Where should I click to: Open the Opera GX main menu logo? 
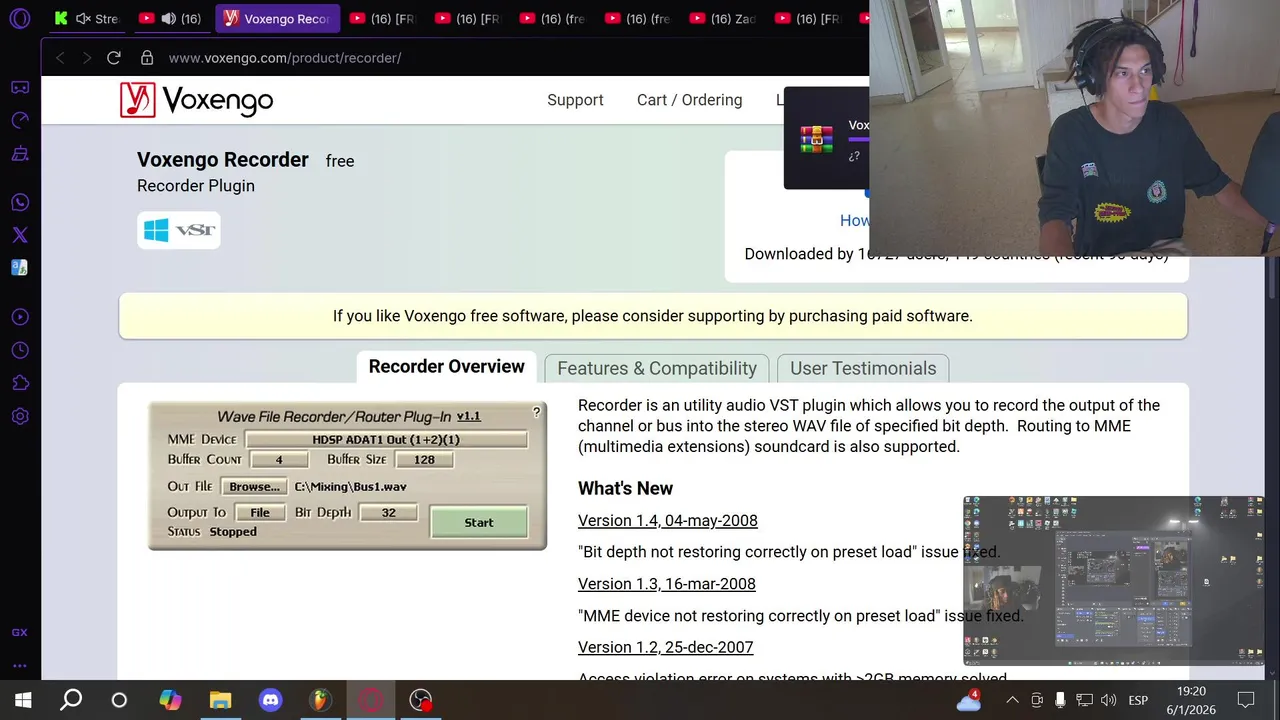(x=19, y=18)
